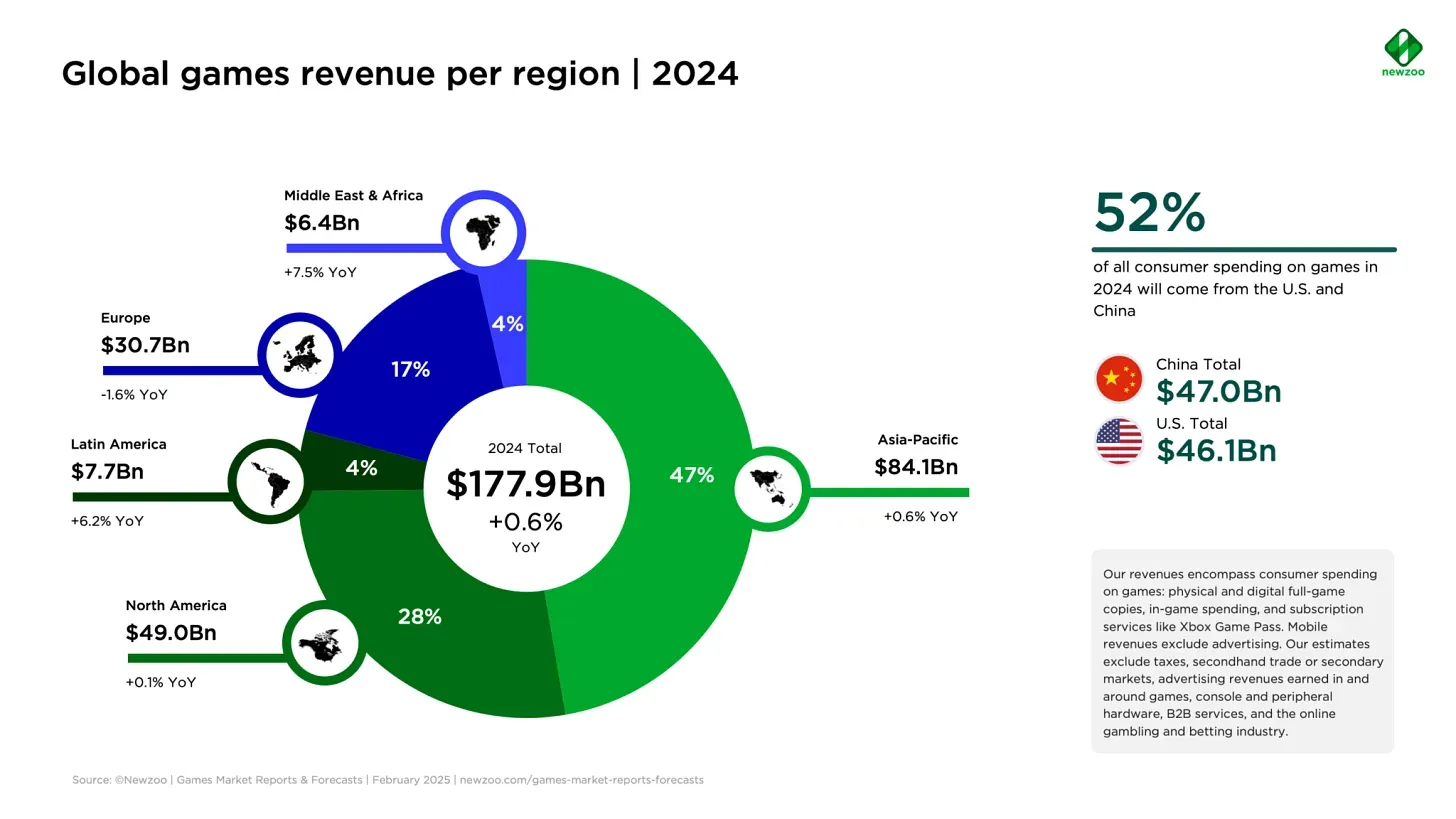1456x819 pixels.
Task: Click the Europe 17% pie segment
Action: point(410,369)
